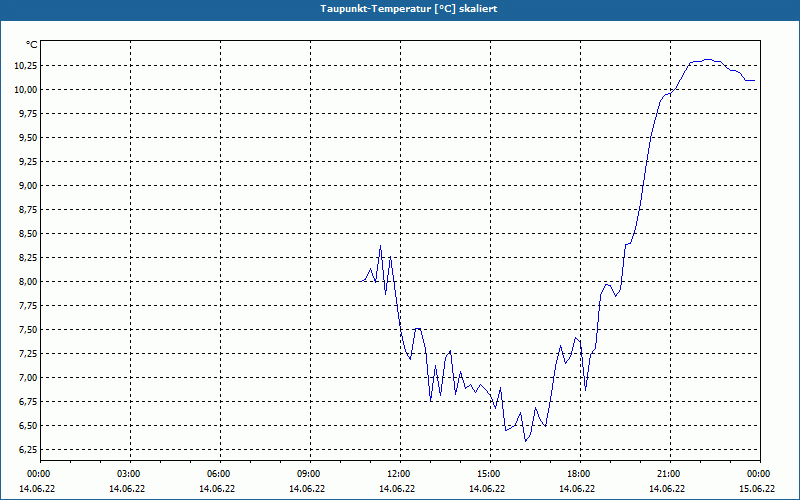Select the 18:00 x-axis time label
Image resolution: width=800 pixels, height=500 pixels.
[x=579, y=474]
